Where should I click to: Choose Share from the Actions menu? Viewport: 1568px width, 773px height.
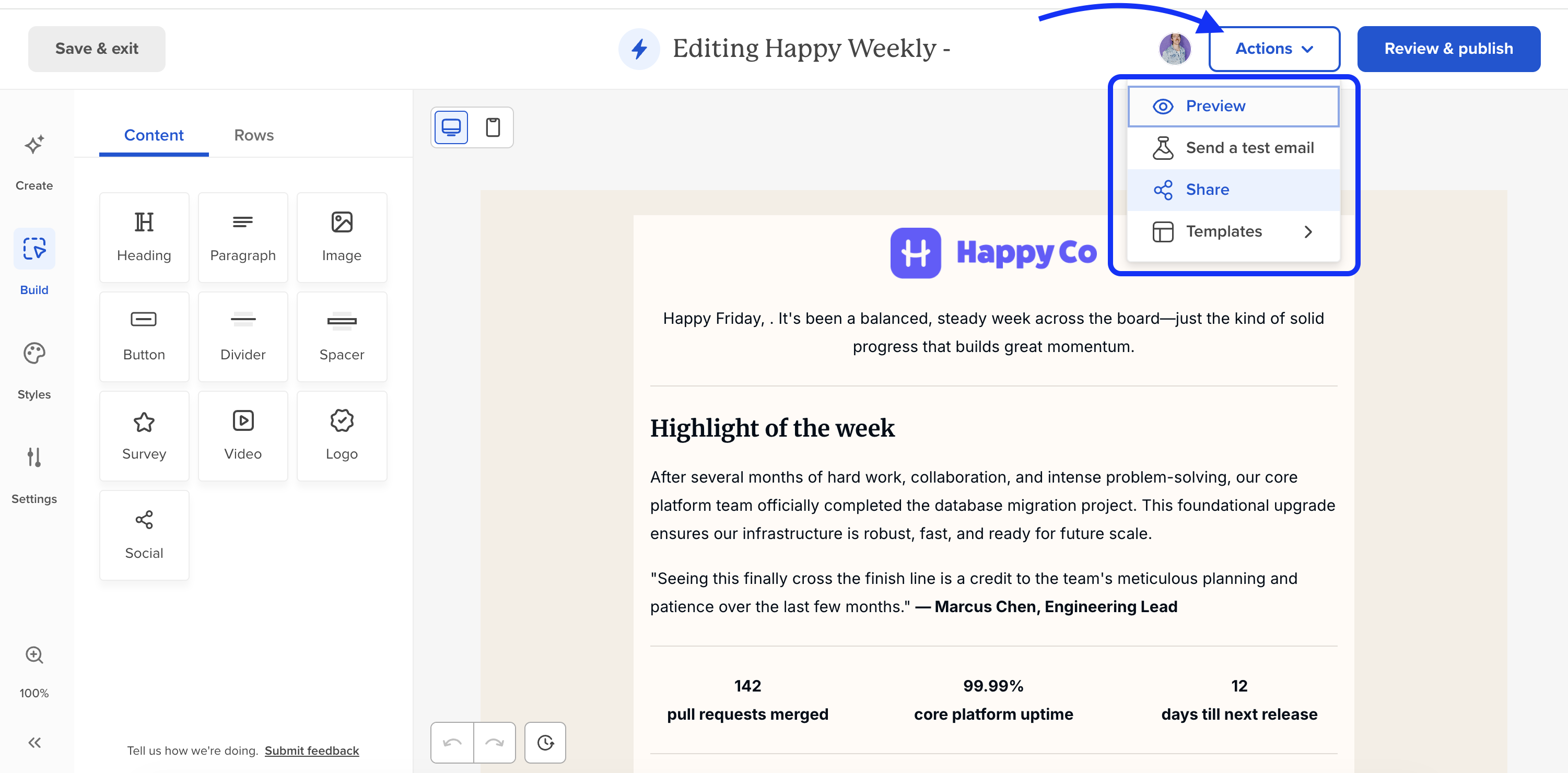coord(1233,190)
